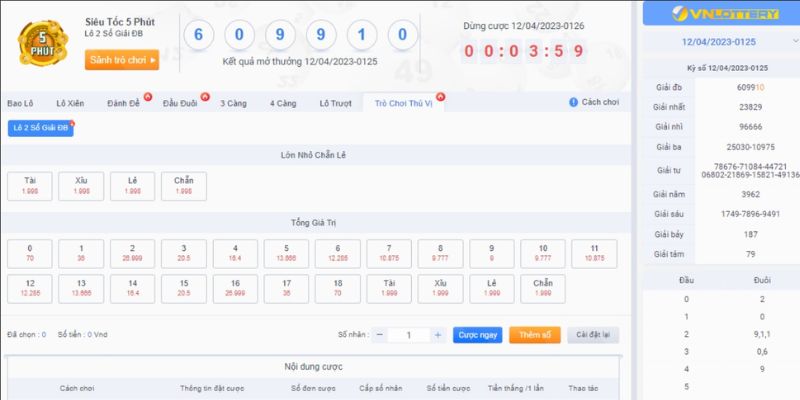
Task: Open the 4 Càng tab
Action: point(283,104)
